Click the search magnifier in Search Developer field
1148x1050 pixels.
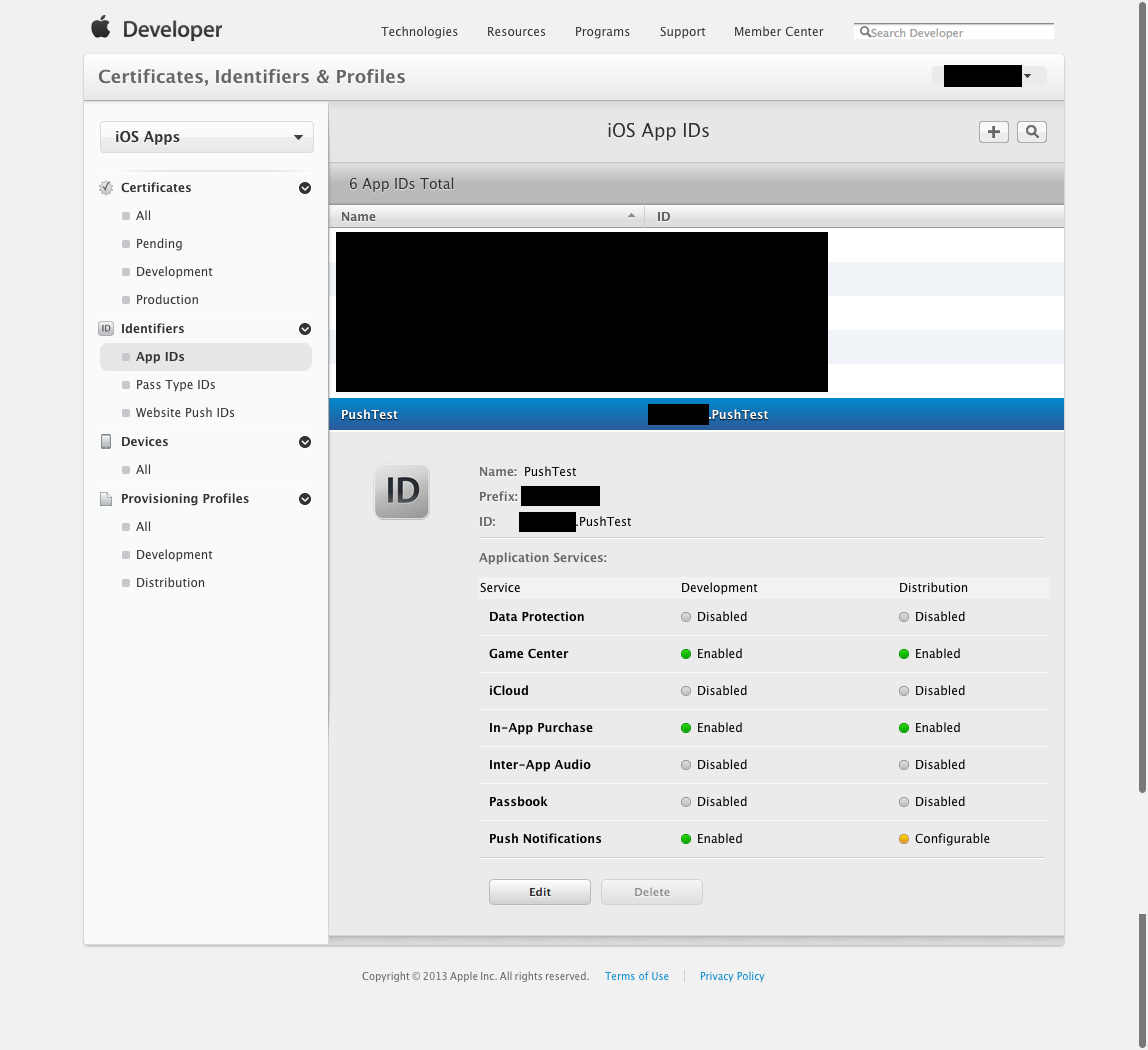pyautogui.click(x=865, y=31)
